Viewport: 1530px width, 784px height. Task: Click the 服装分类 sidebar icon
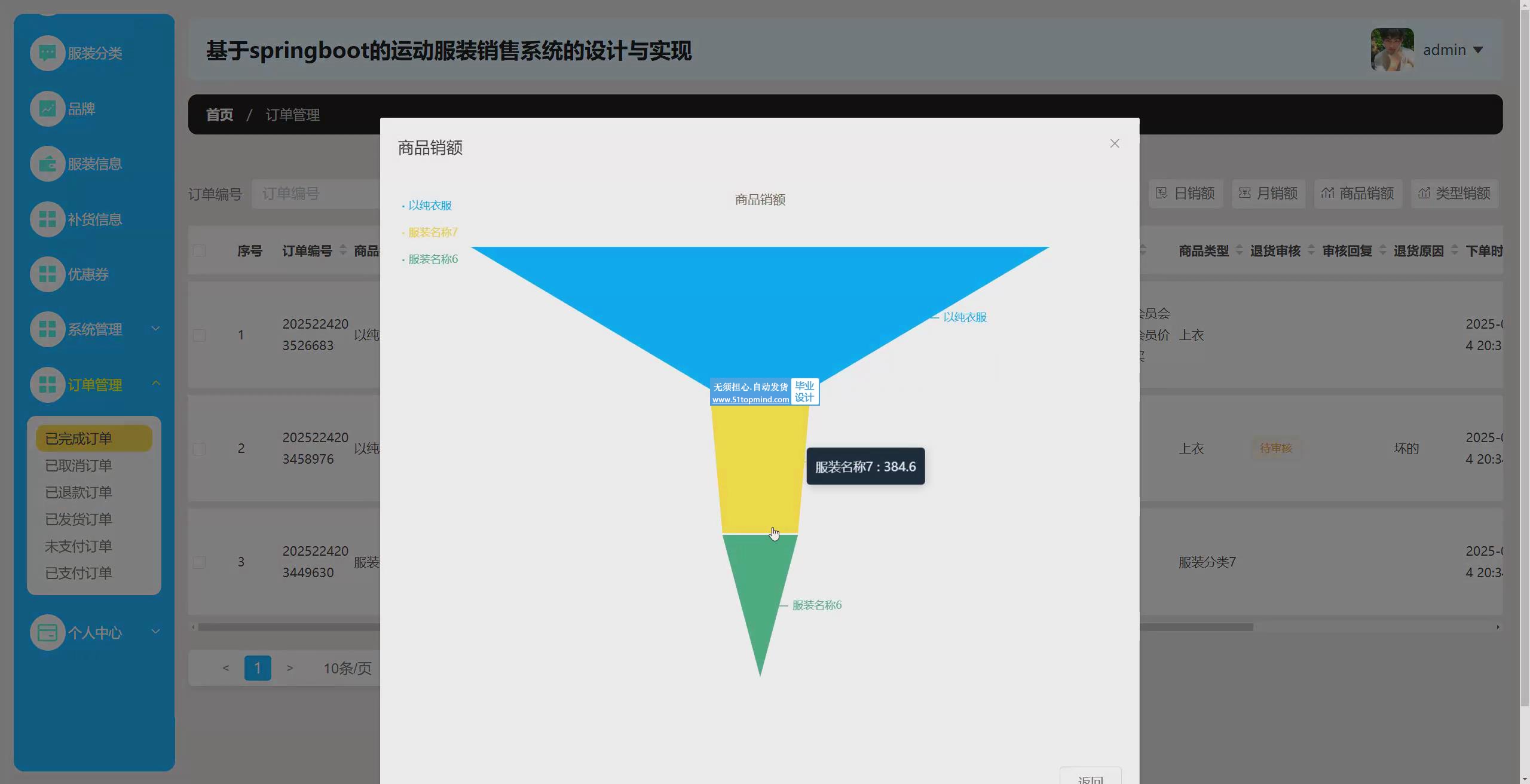47,53
